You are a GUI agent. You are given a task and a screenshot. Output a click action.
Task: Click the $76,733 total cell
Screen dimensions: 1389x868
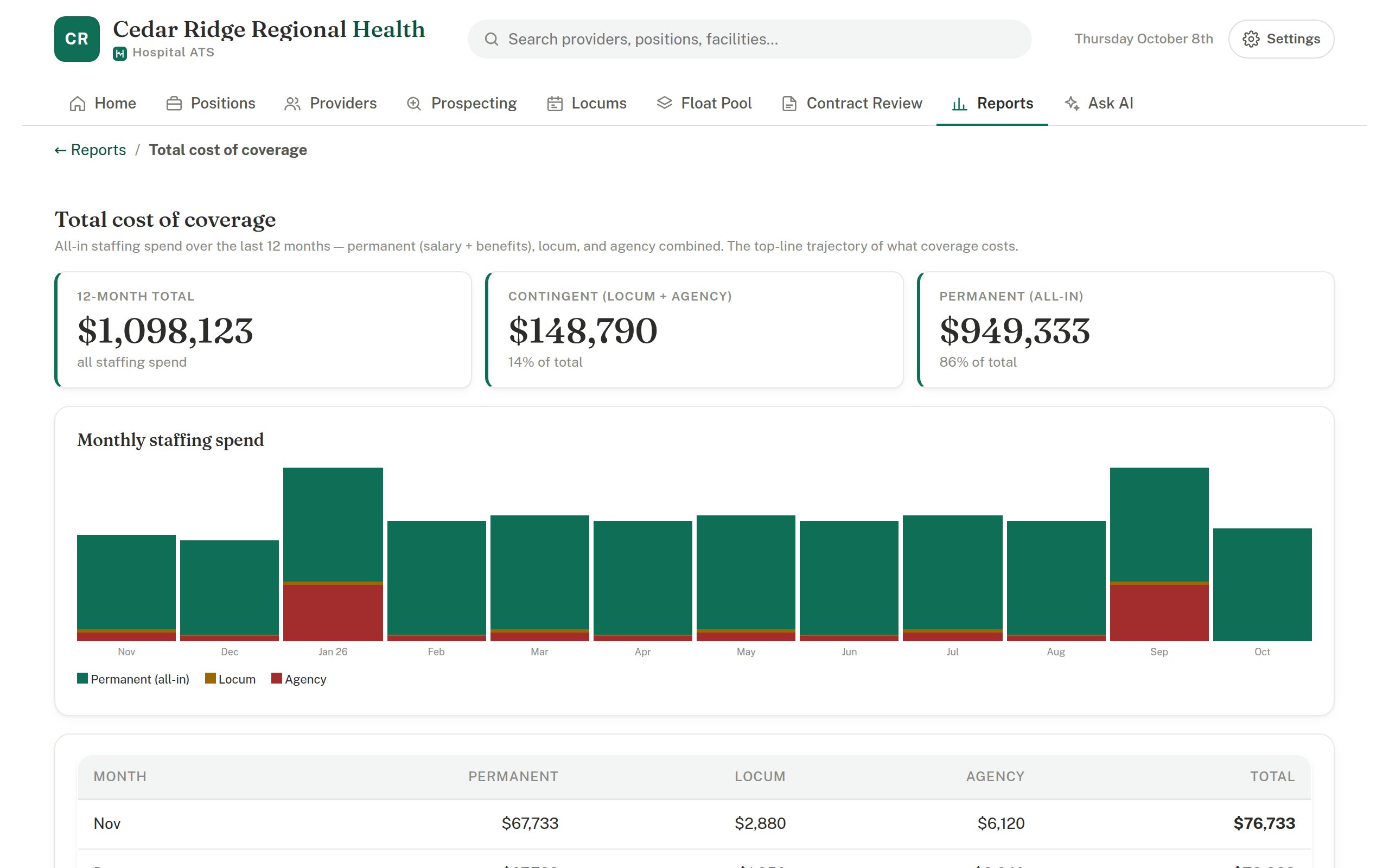[1264, 823]
